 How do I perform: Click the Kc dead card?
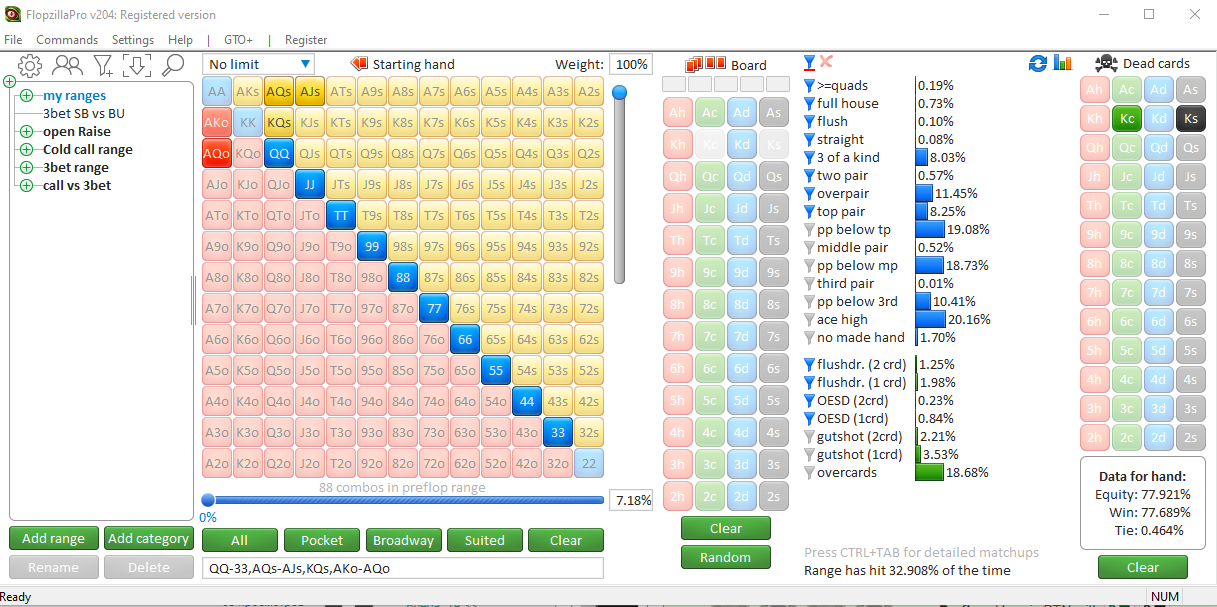[1127, 119]
